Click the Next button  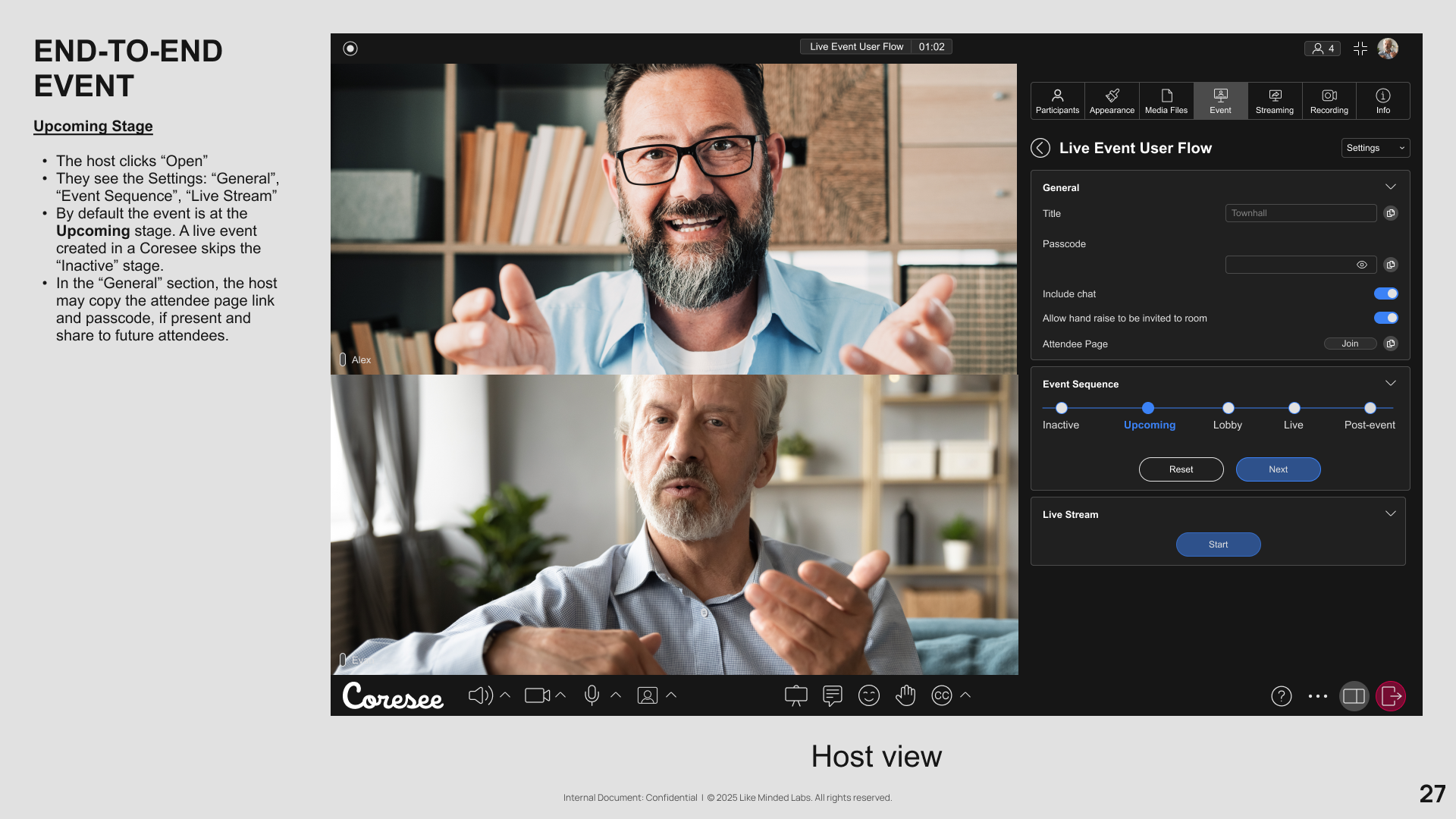[1278, 469]
